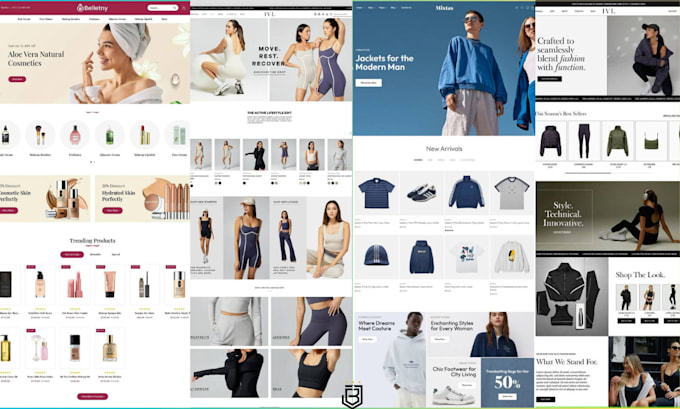Click the carousel dots under Belletny categories
Screen dimensions: 680x409
(93, 162)
